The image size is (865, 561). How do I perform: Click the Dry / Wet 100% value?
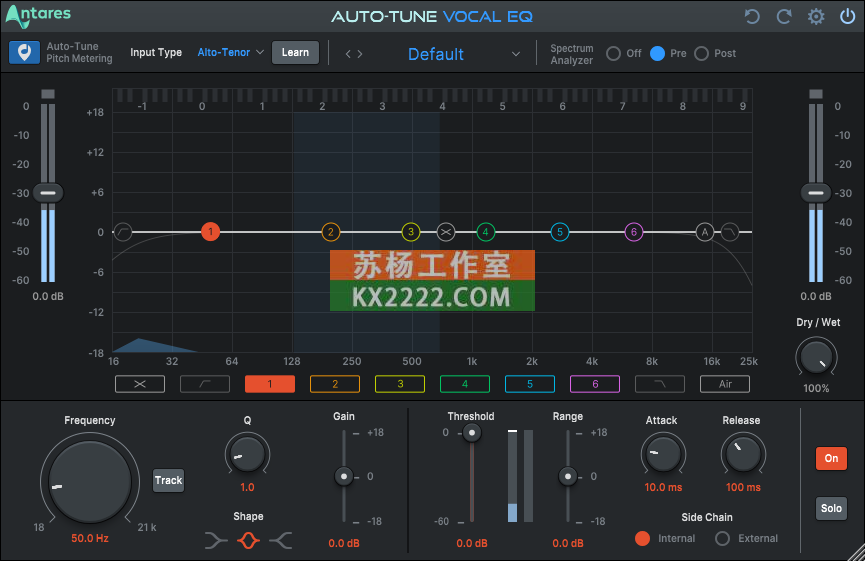[816, 388]
